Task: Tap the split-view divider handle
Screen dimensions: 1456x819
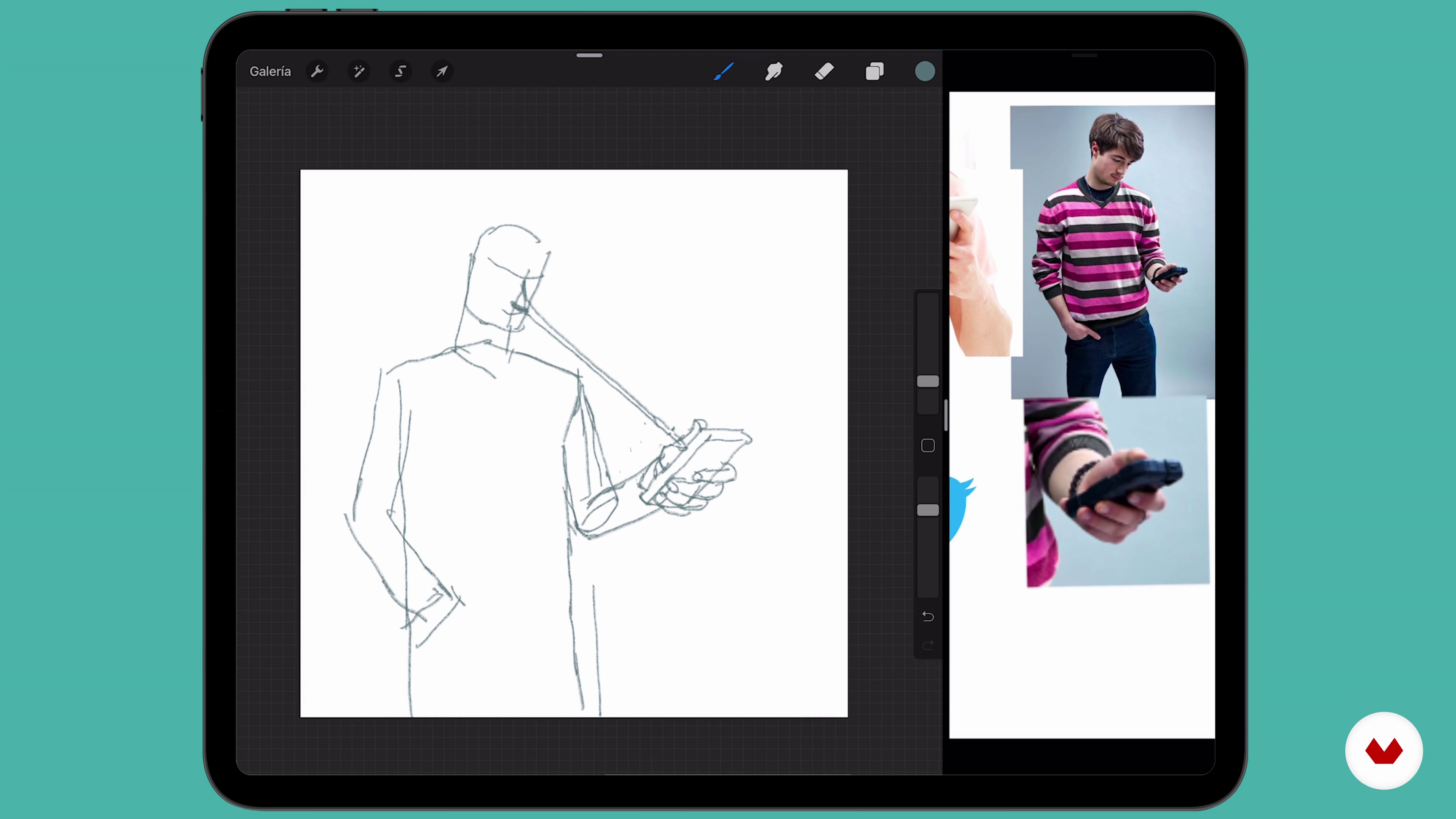Action: [x=946, y=416]
